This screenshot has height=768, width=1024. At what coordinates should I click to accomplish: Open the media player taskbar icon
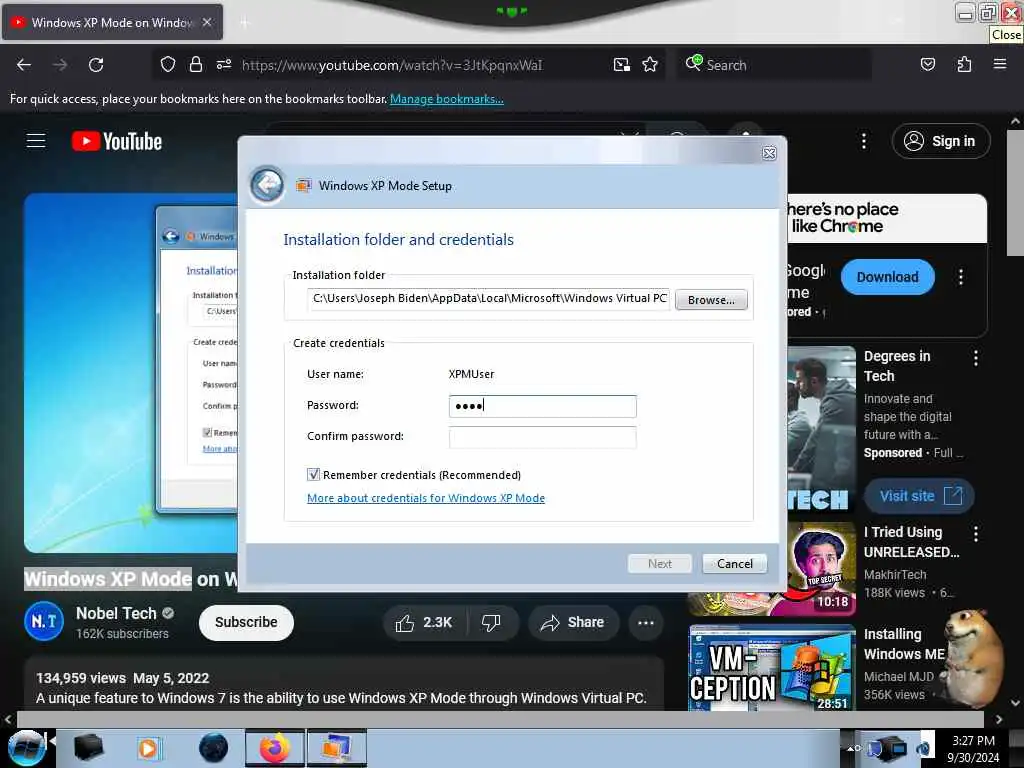tap(148, 748)
